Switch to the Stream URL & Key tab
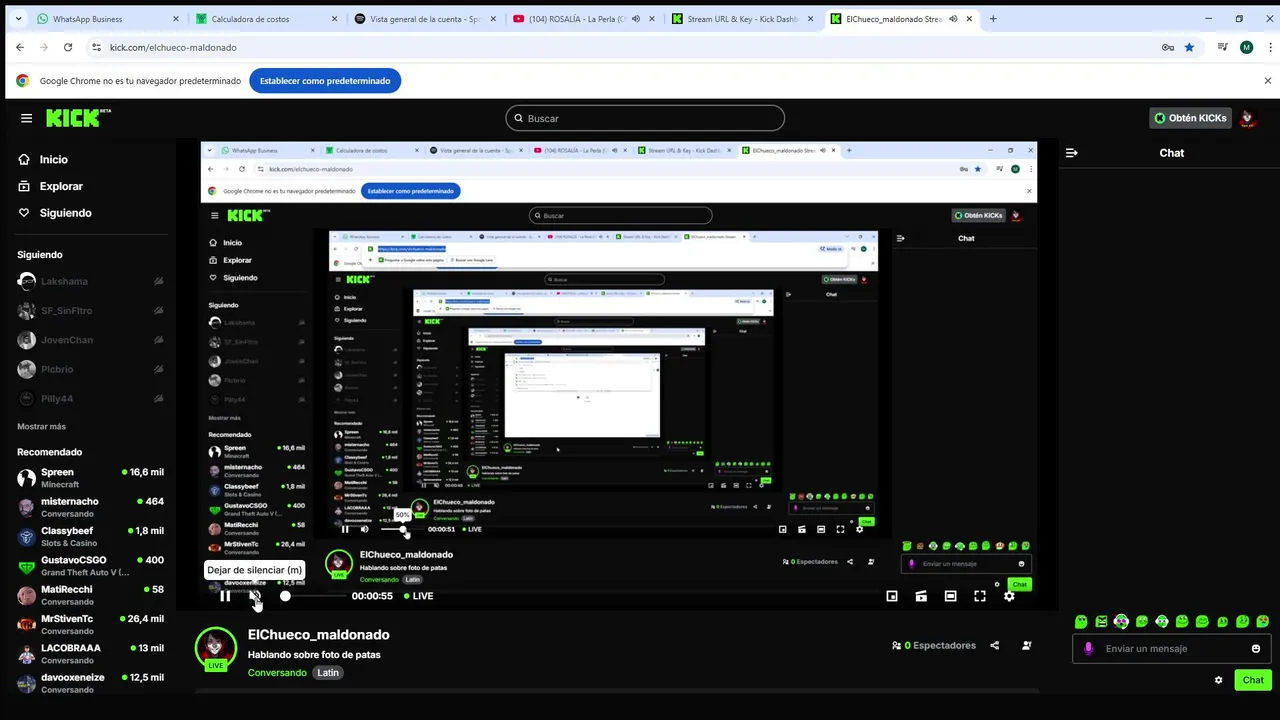1280x720 pixels. 741,19
